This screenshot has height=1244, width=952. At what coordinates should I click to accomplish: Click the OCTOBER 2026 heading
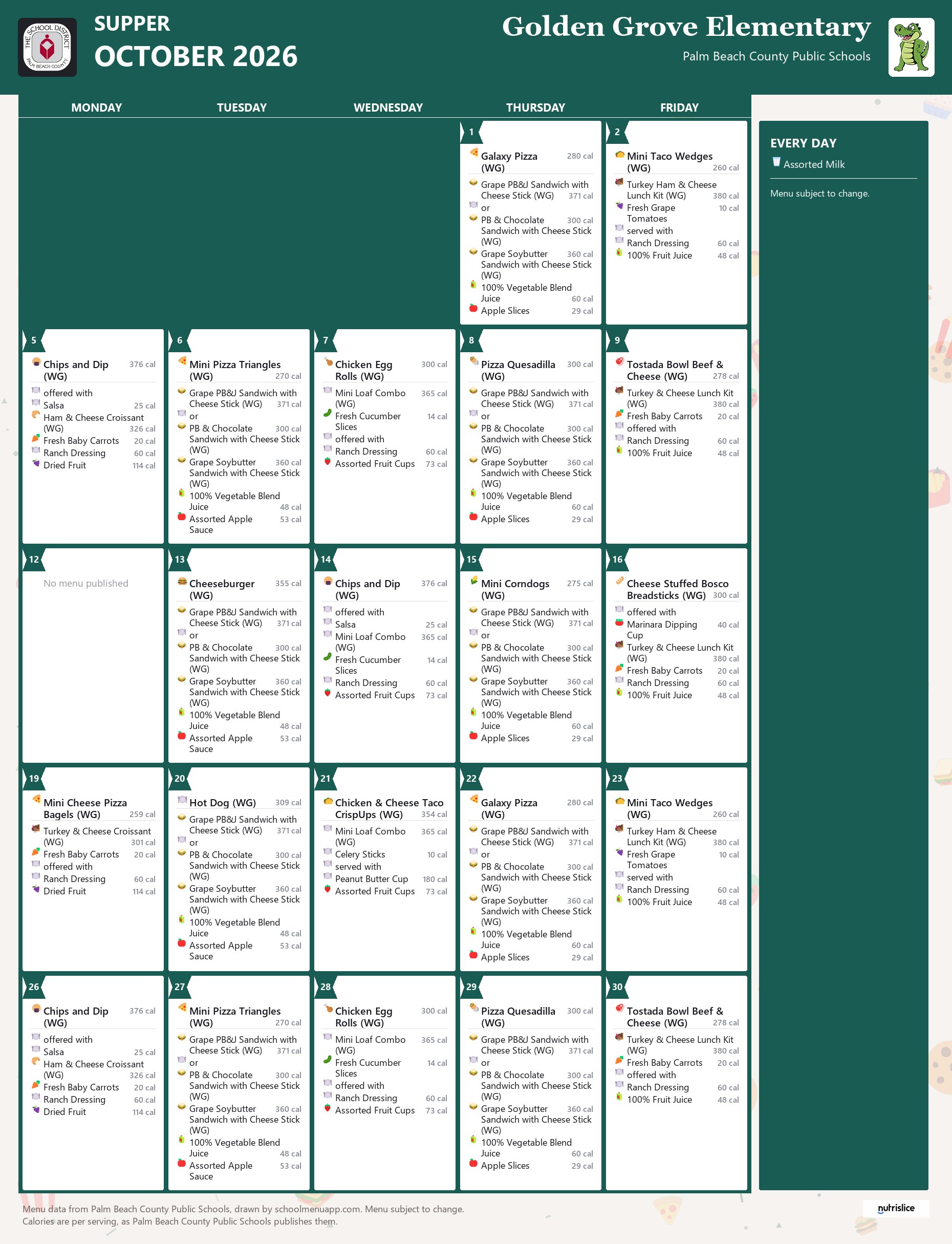pyautogui.click(x=196, y=56)
